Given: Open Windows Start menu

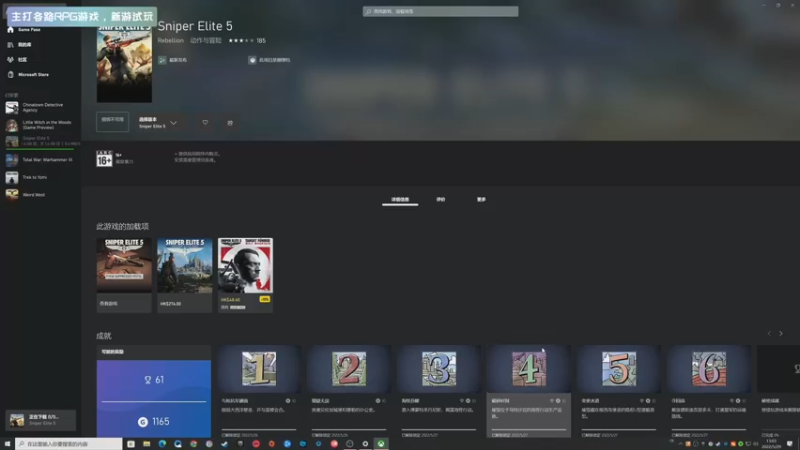Looking at the screenshot, I should click(7, 444).
